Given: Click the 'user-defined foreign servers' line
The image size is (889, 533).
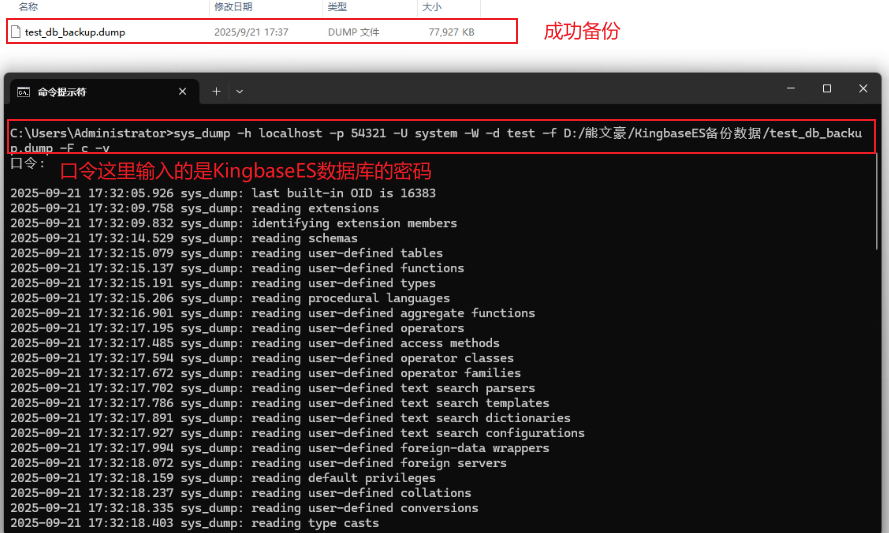Looking at the screenshot, I should click(258, 463).
